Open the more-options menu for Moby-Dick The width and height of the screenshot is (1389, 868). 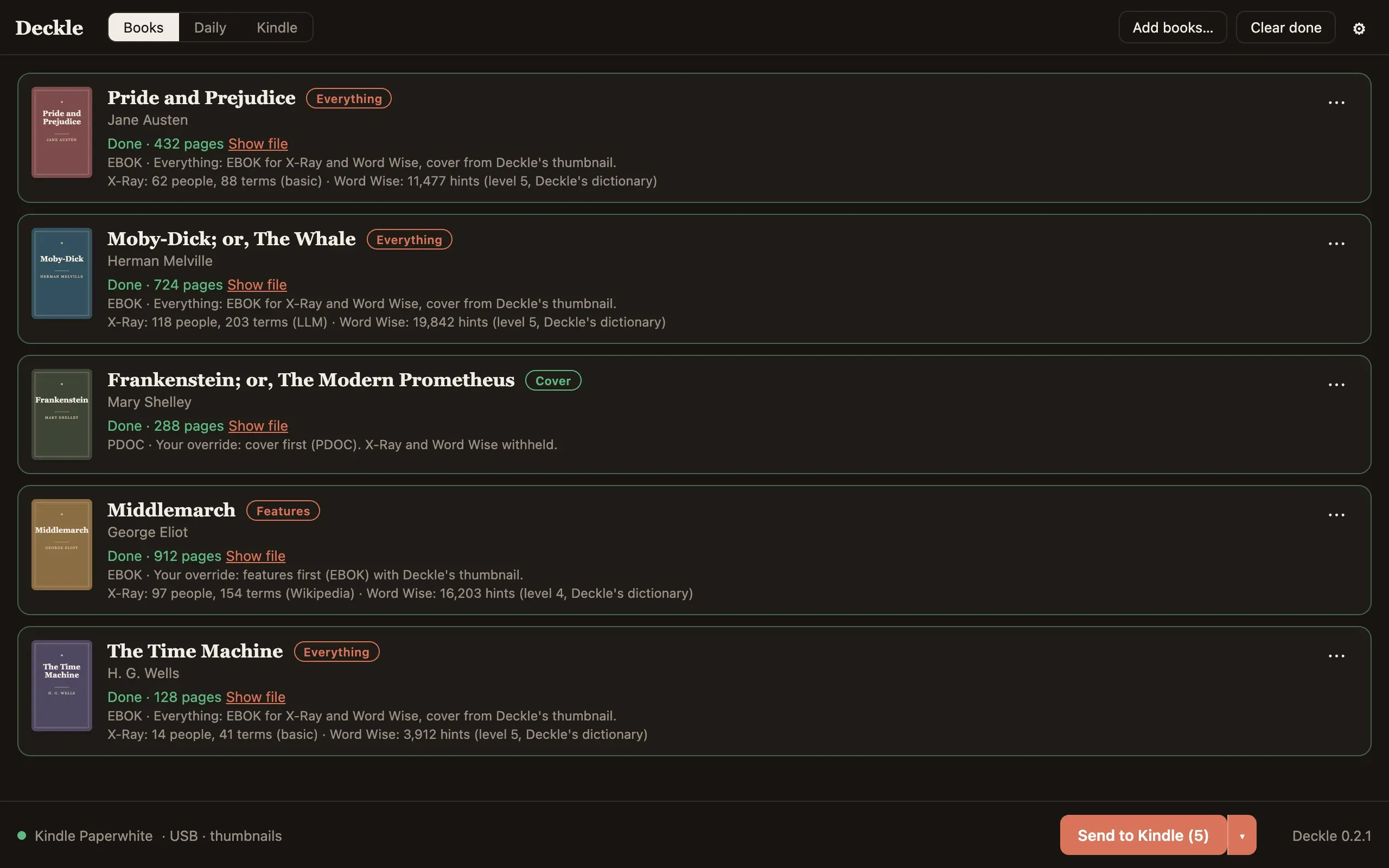(1336, 244)
